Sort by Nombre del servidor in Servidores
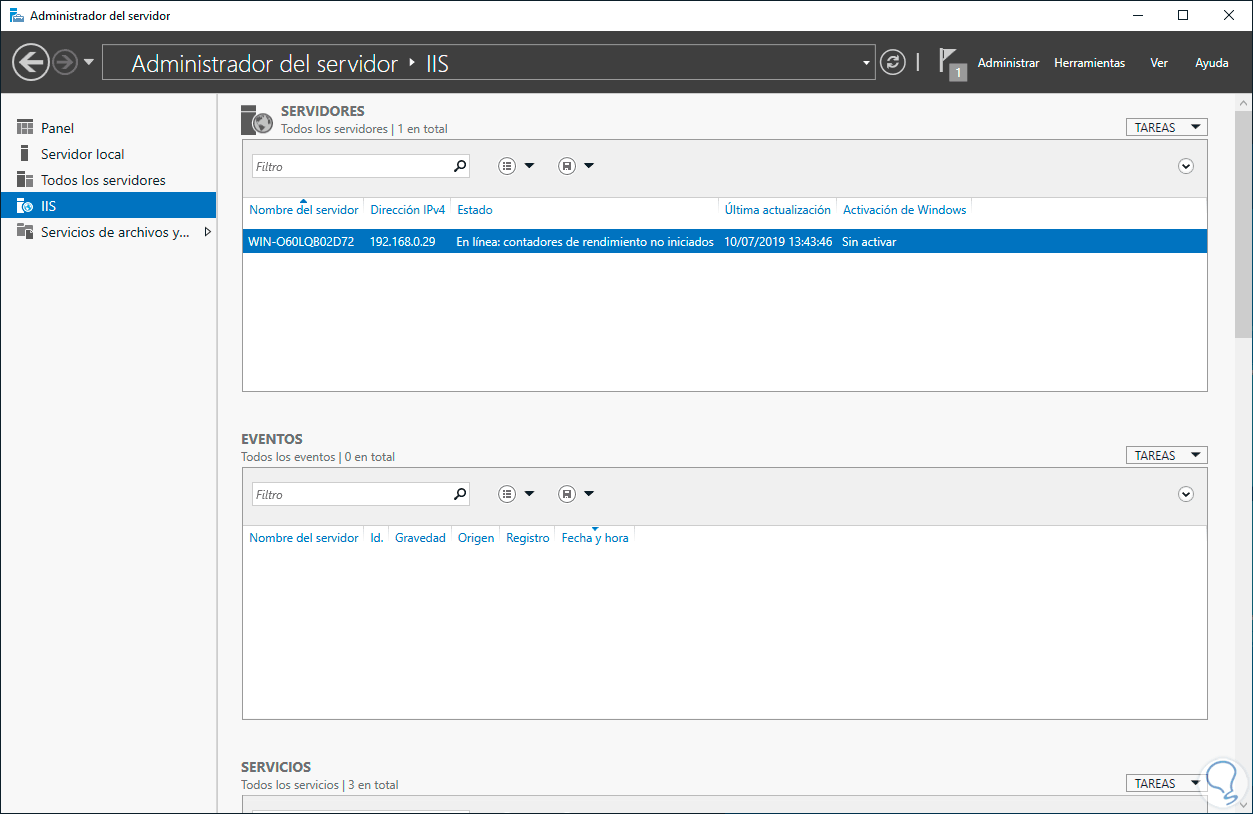Viewport: 1253px width, 814px height. (x=303, y=210)
